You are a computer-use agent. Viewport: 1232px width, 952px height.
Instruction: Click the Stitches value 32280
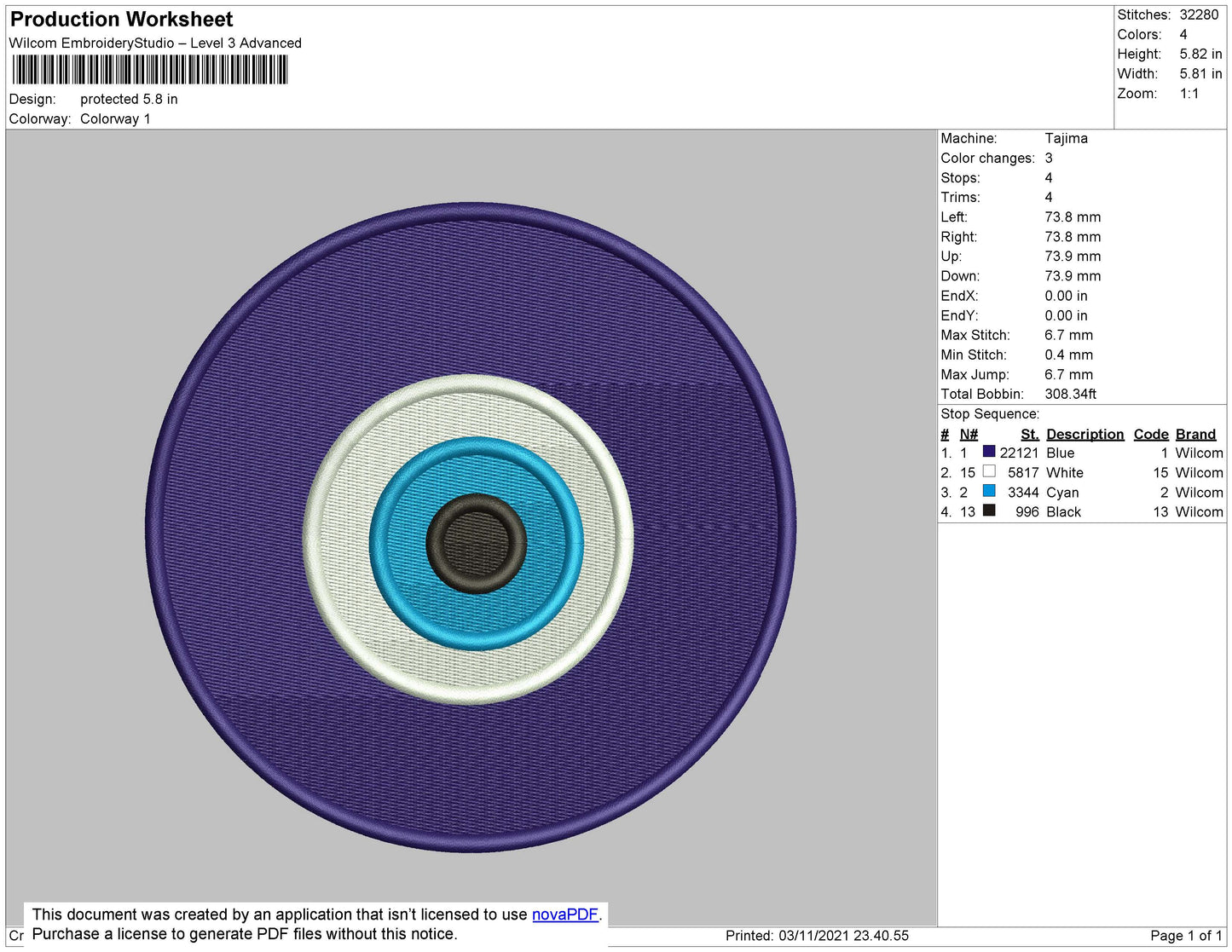point(1199,14)
